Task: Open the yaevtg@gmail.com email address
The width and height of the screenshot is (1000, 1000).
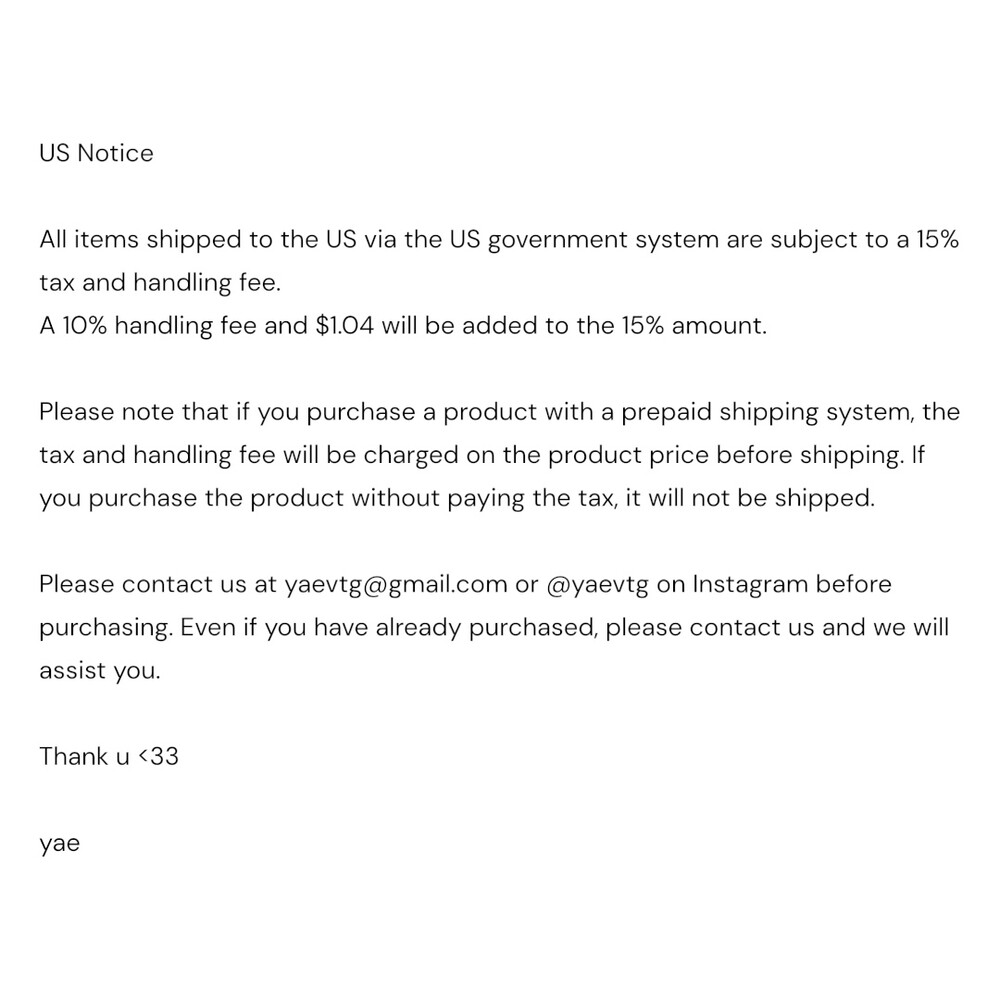Action: click(x=396, y=584)
